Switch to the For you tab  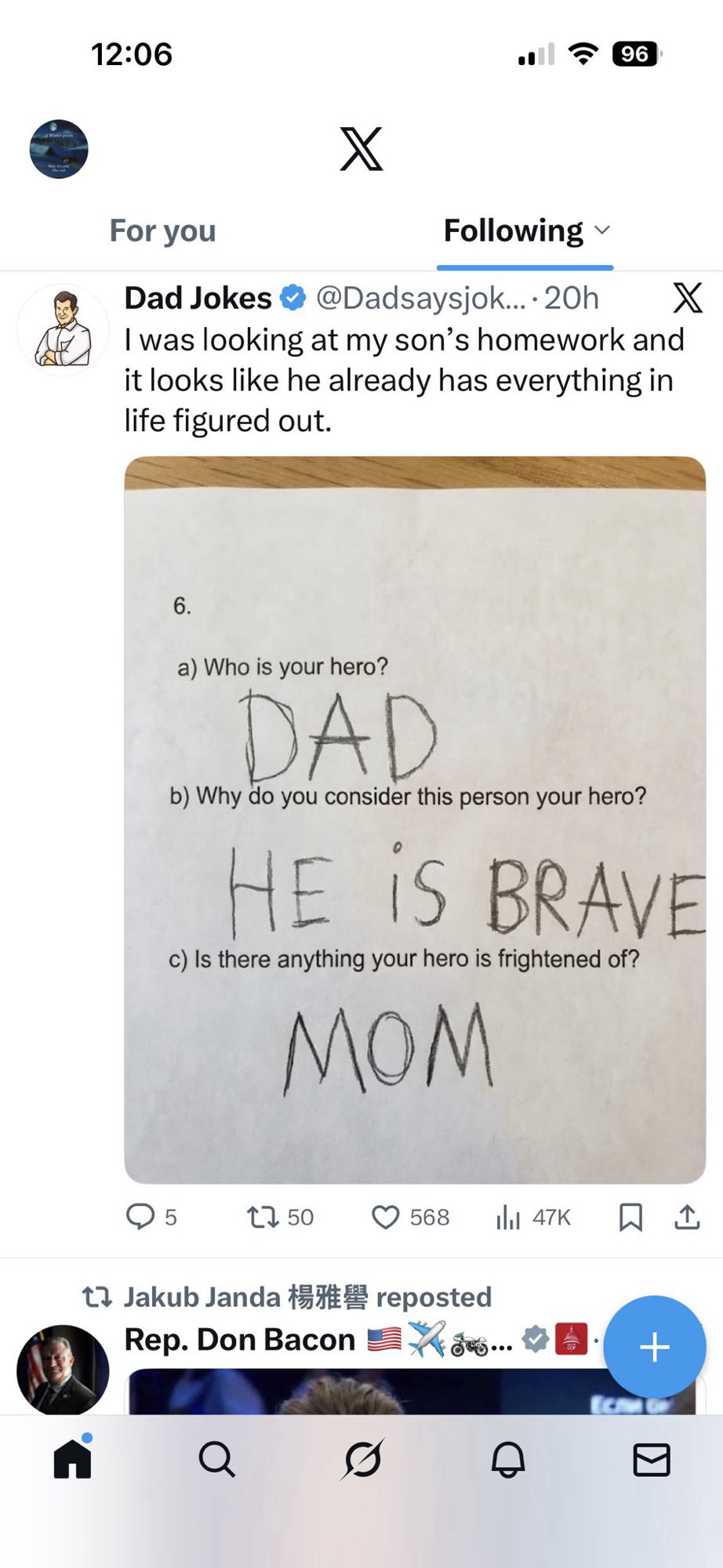pyautogui.click(x=162, y=230)
